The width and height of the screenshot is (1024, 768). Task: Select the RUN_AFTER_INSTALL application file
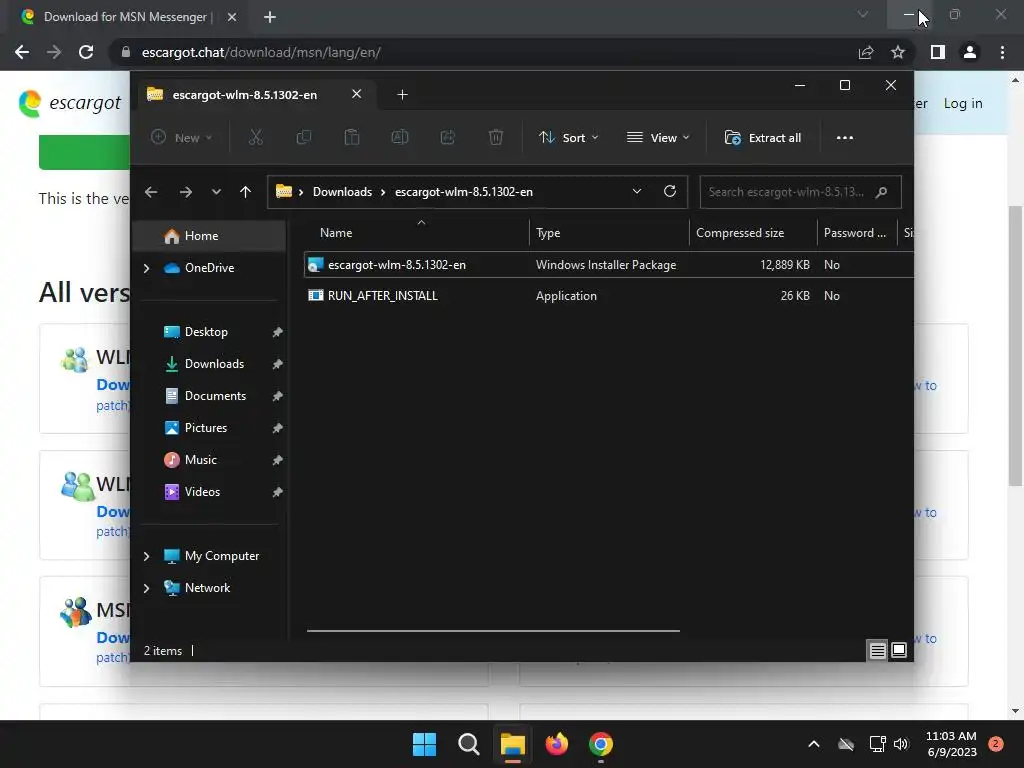(609, 296)
